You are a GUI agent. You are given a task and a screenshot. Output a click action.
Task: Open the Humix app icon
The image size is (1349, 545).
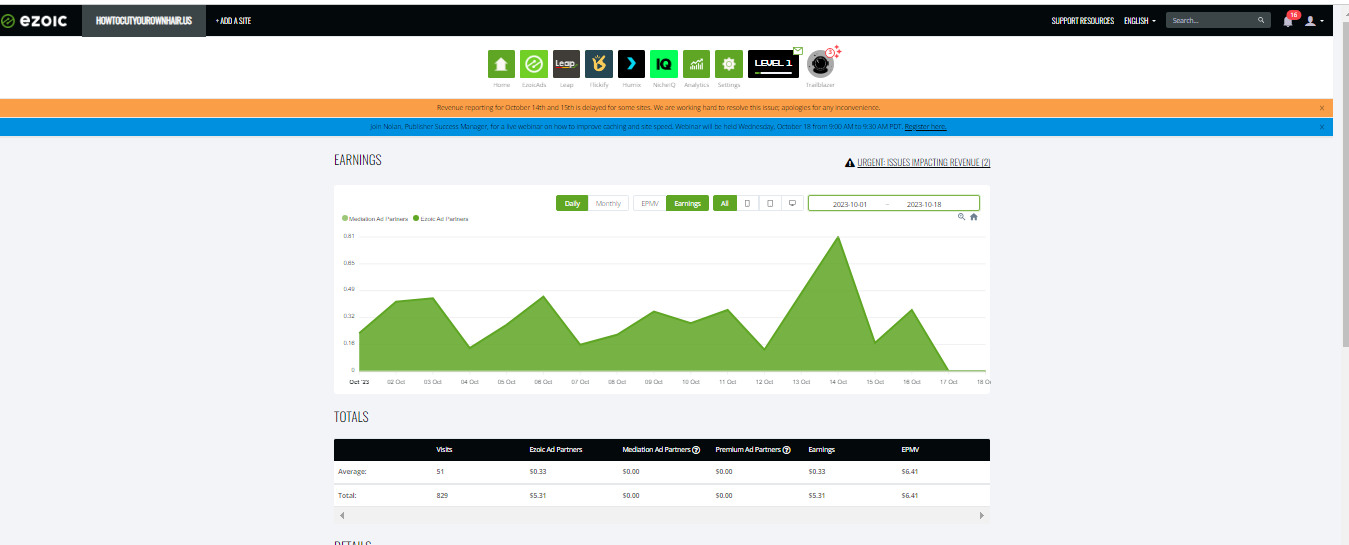(631, 64)
